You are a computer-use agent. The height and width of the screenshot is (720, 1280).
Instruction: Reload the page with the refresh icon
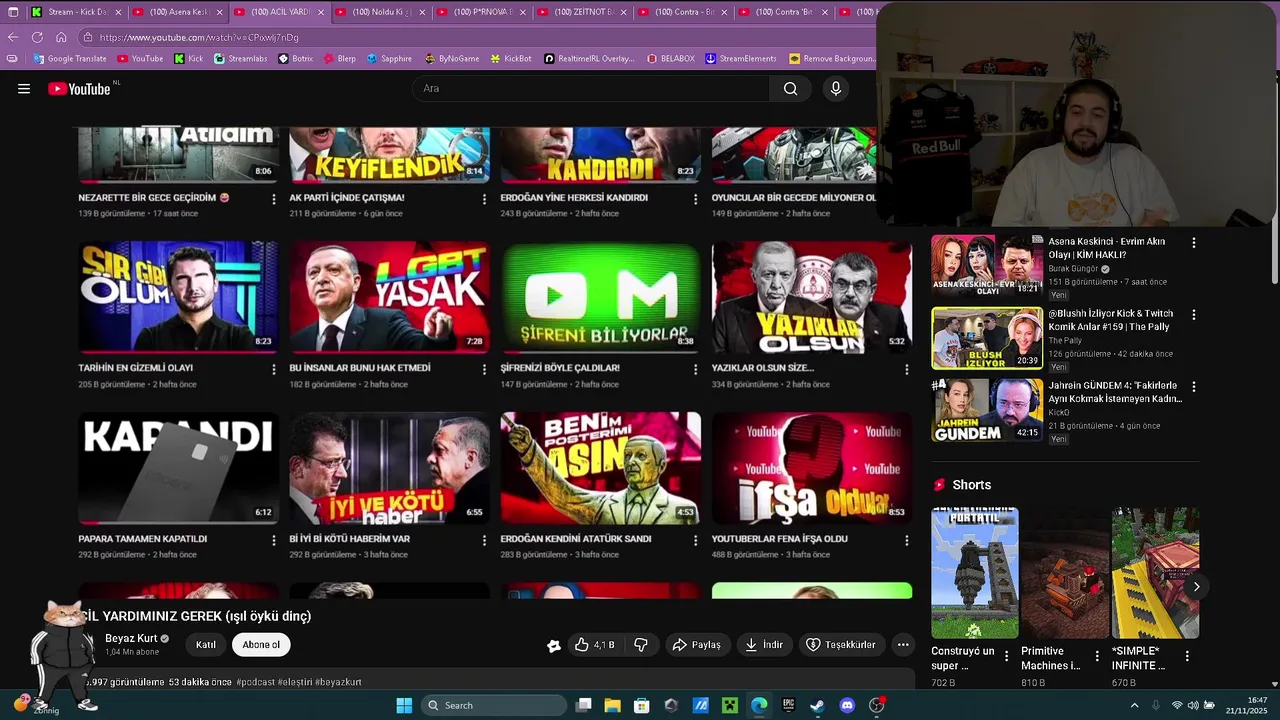click(x=37, y=37)
